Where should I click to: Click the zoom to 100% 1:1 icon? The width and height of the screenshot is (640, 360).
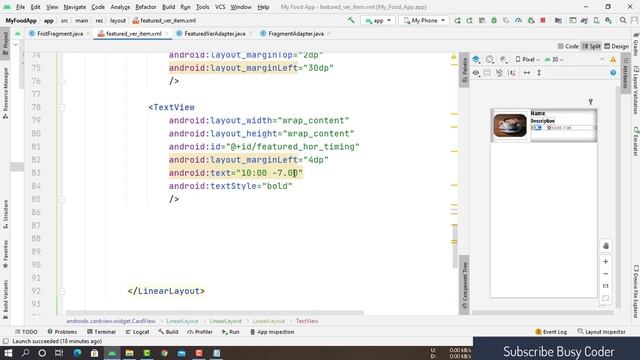[606, 286]
